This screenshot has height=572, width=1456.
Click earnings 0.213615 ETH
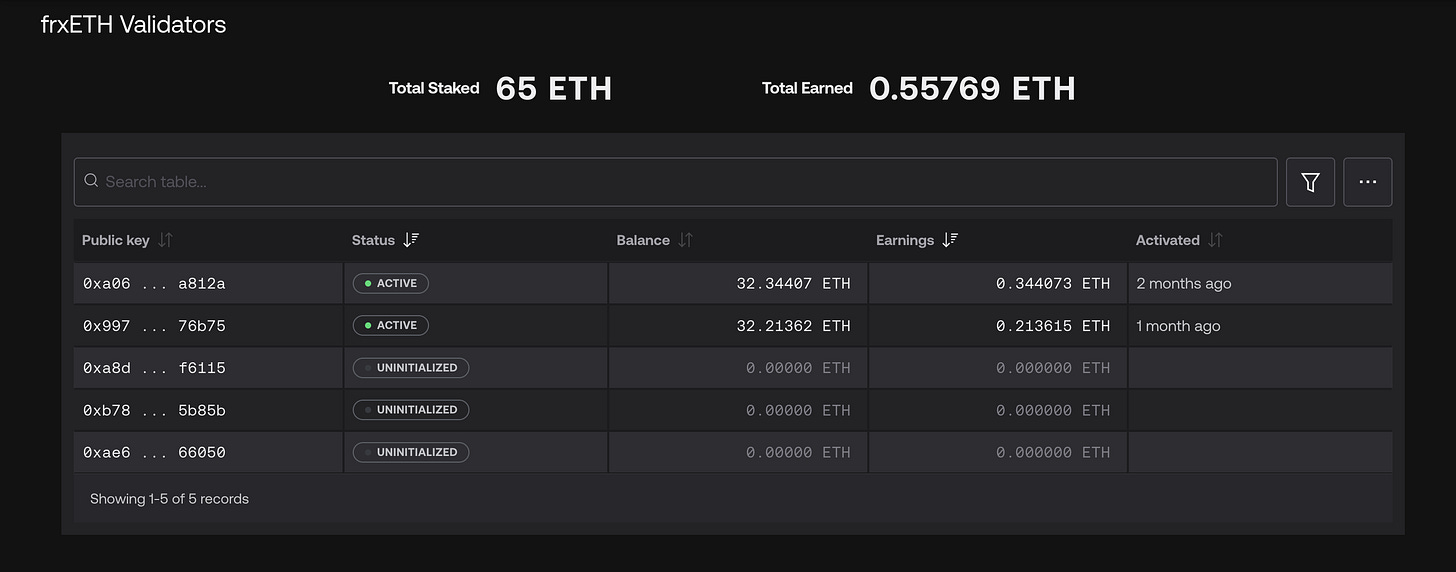(x=1053, y=326)
